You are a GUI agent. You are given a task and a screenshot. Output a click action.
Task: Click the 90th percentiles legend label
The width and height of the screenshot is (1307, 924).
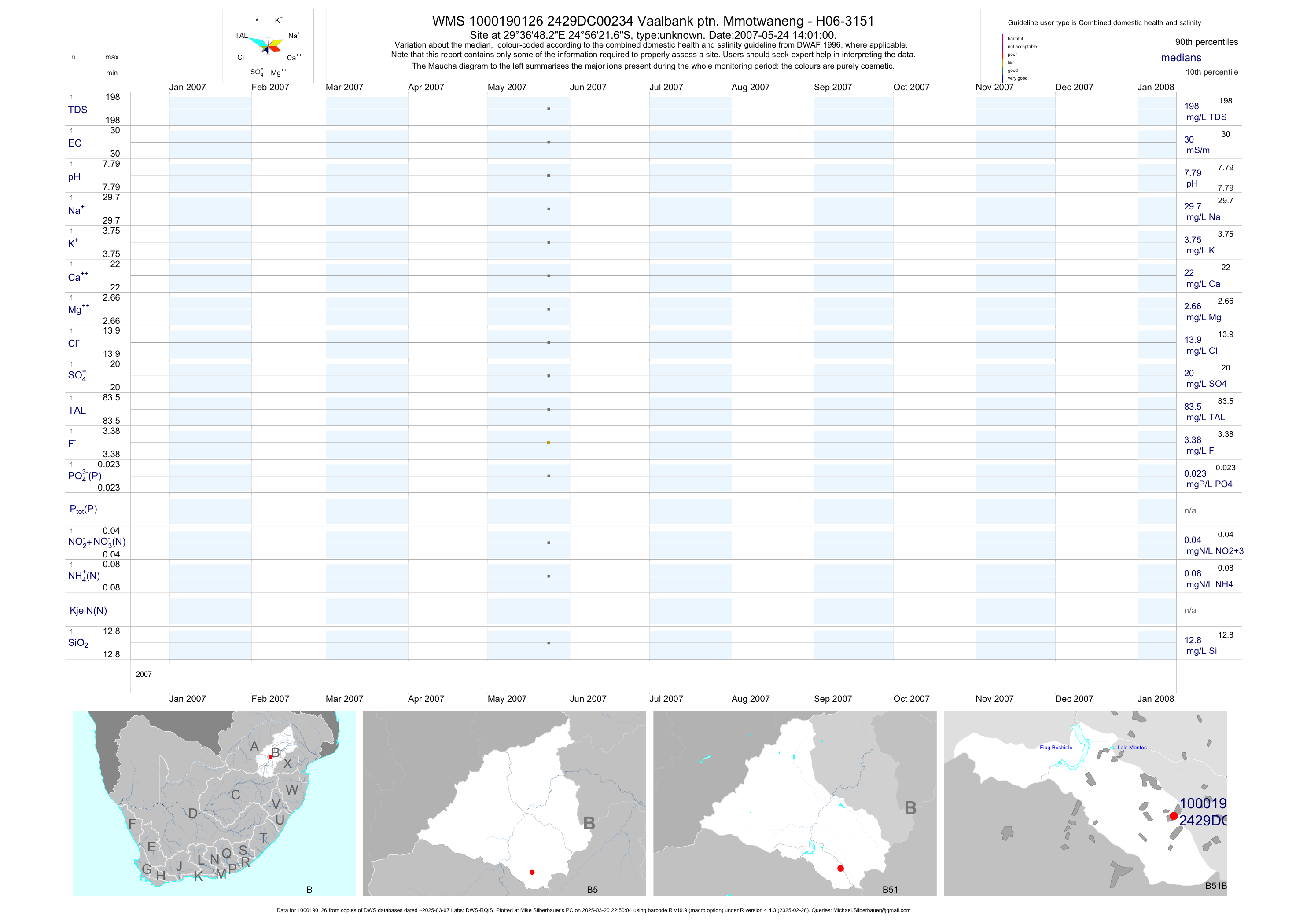(x=1206, y=42)
